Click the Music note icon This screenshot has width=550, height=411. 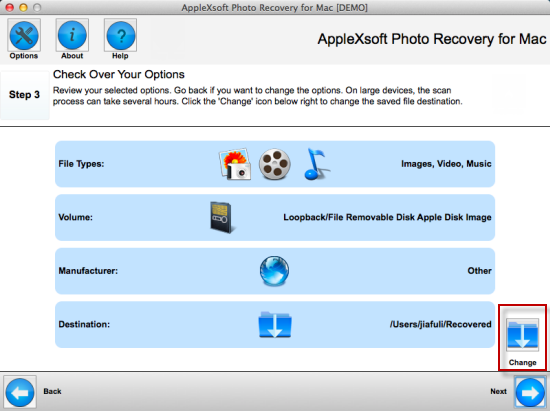pos(317,164)
